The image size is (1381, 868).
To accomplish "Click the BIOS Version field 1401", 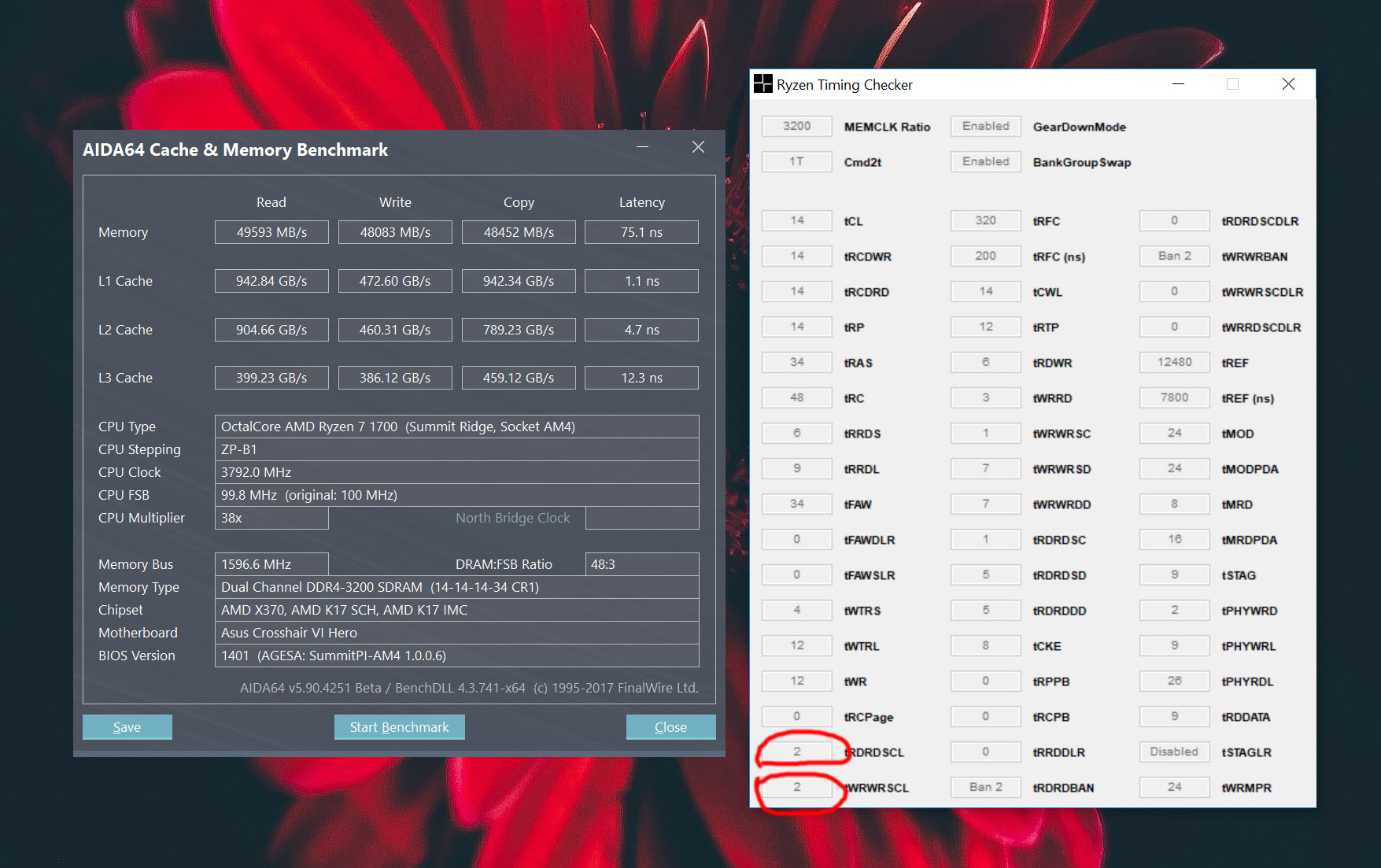I will click(456, 656).
